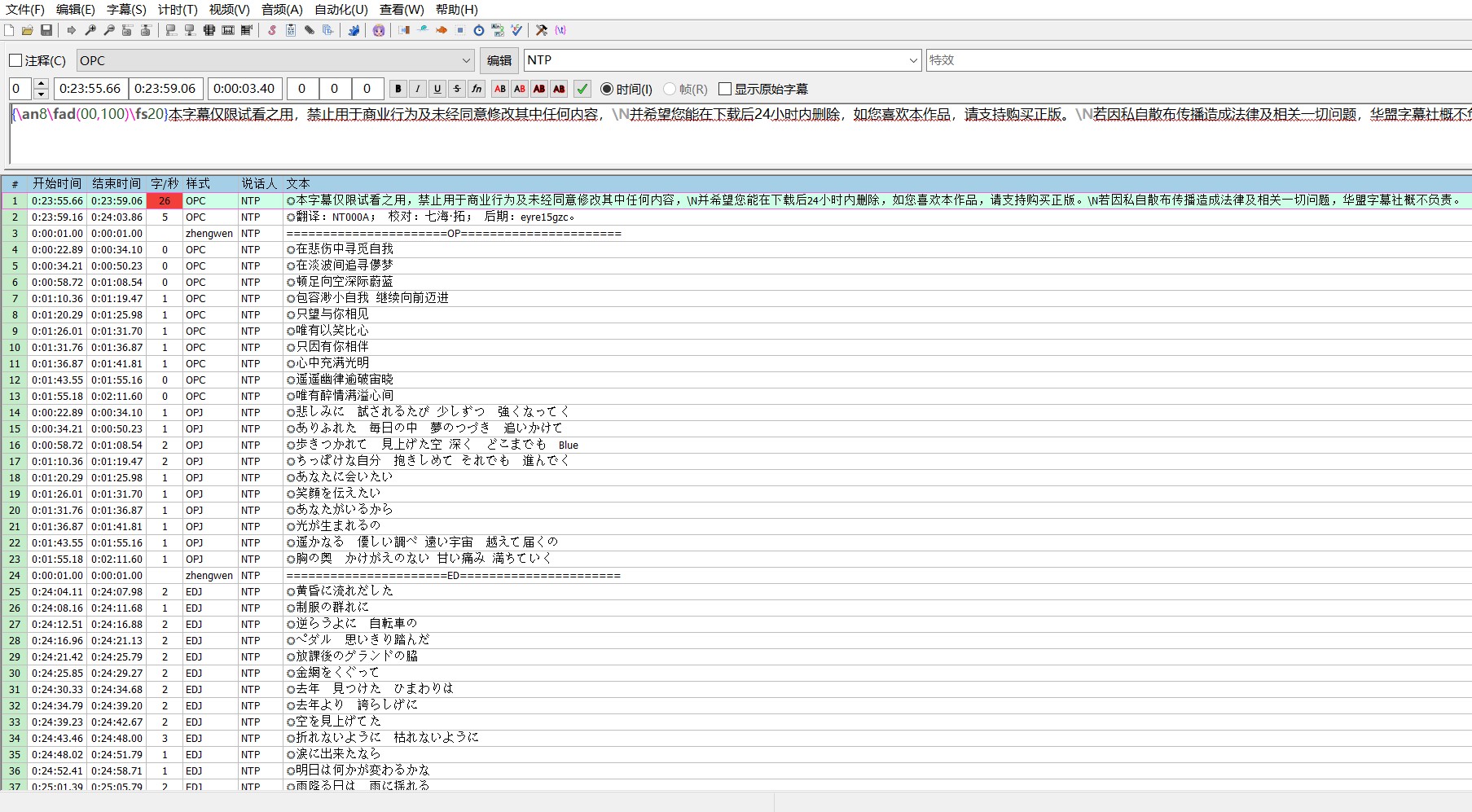Viewport: 1472px width, 812px height.
Task: Open Timing Post-Processor clock icon
Action: [479, 30]
